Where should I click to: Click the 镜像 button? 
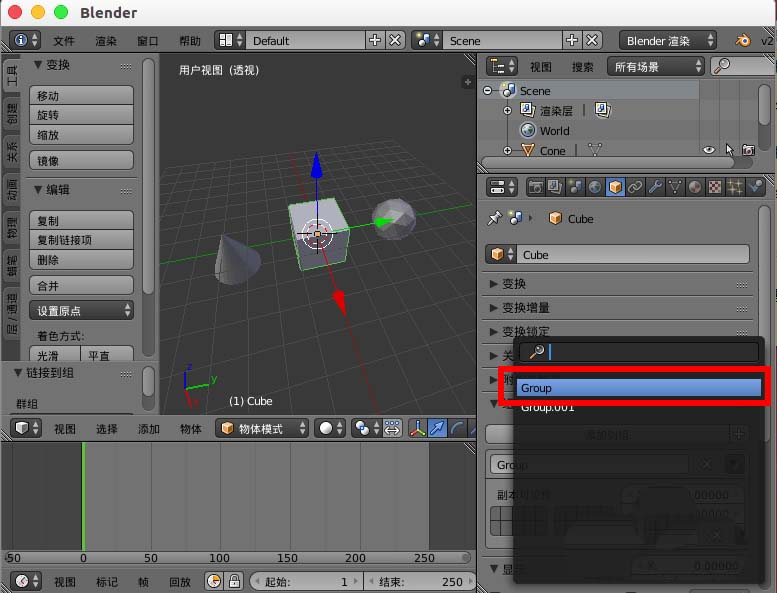pos(81,161)
